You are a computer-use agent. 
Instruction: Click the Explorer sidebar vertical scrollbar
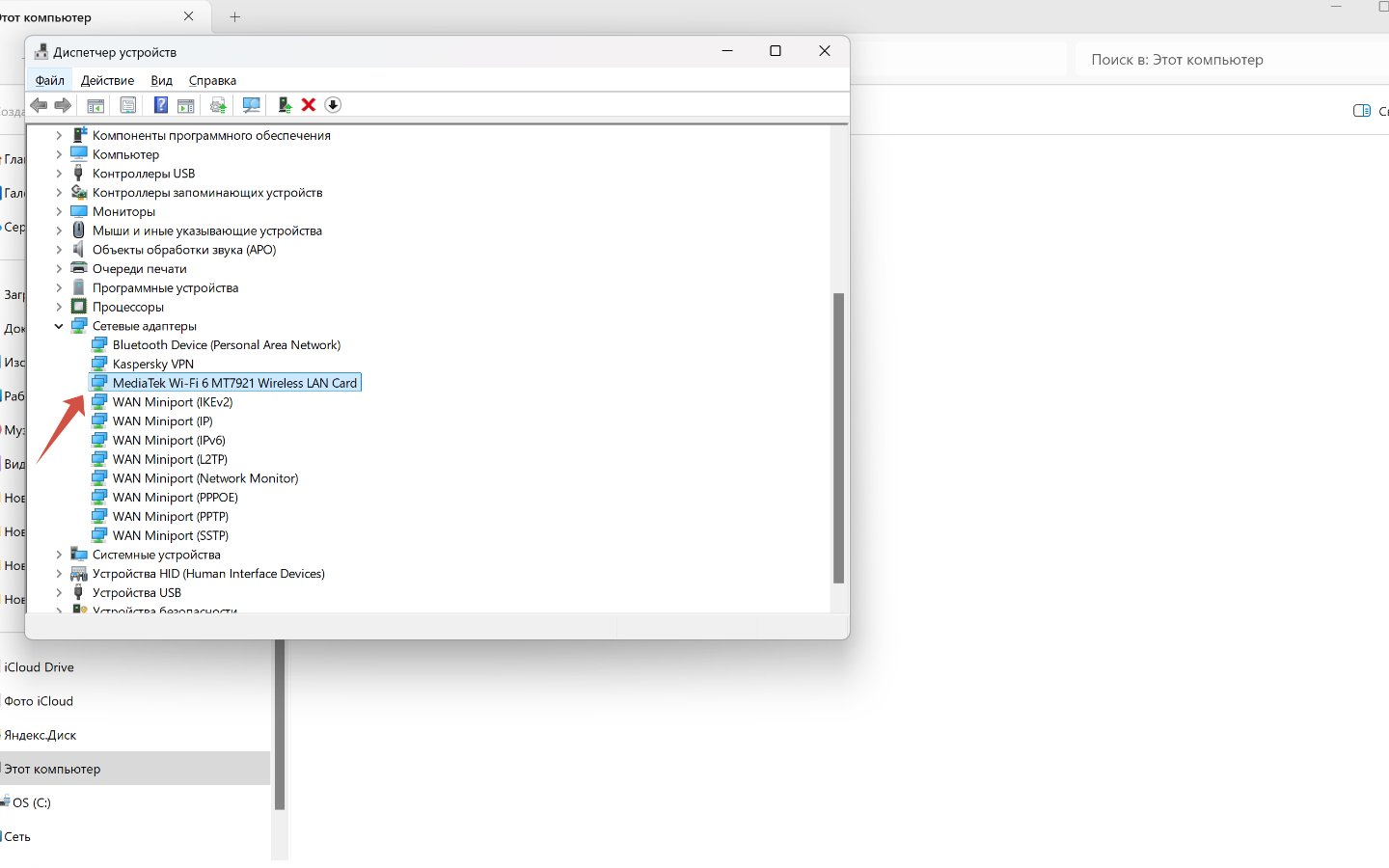point(280,724)
